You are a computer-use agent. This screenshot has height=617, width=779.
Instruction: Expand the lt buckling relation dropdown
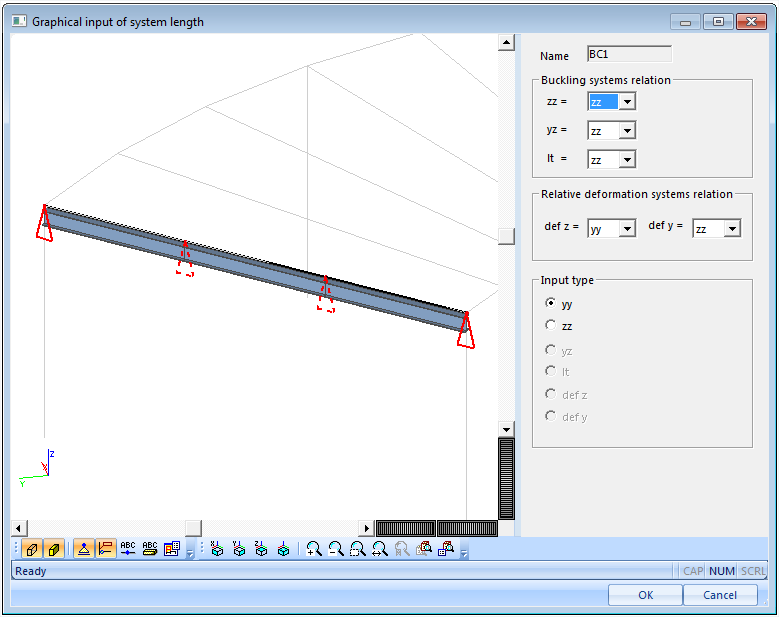point(627,160)
